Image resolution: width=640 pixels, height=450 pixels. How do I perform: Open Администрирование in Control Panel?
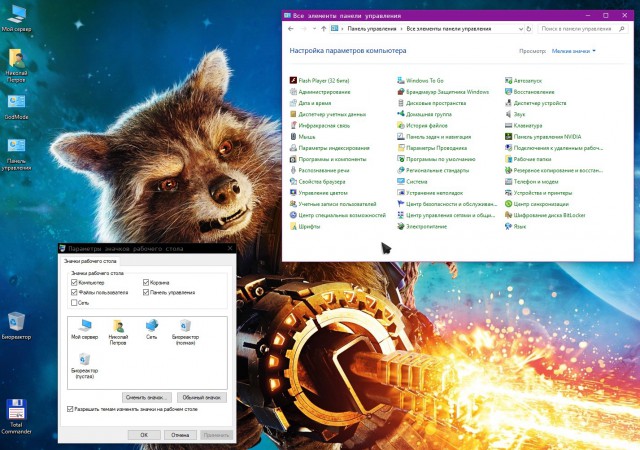pyautogui.click(x=320, y=92)
